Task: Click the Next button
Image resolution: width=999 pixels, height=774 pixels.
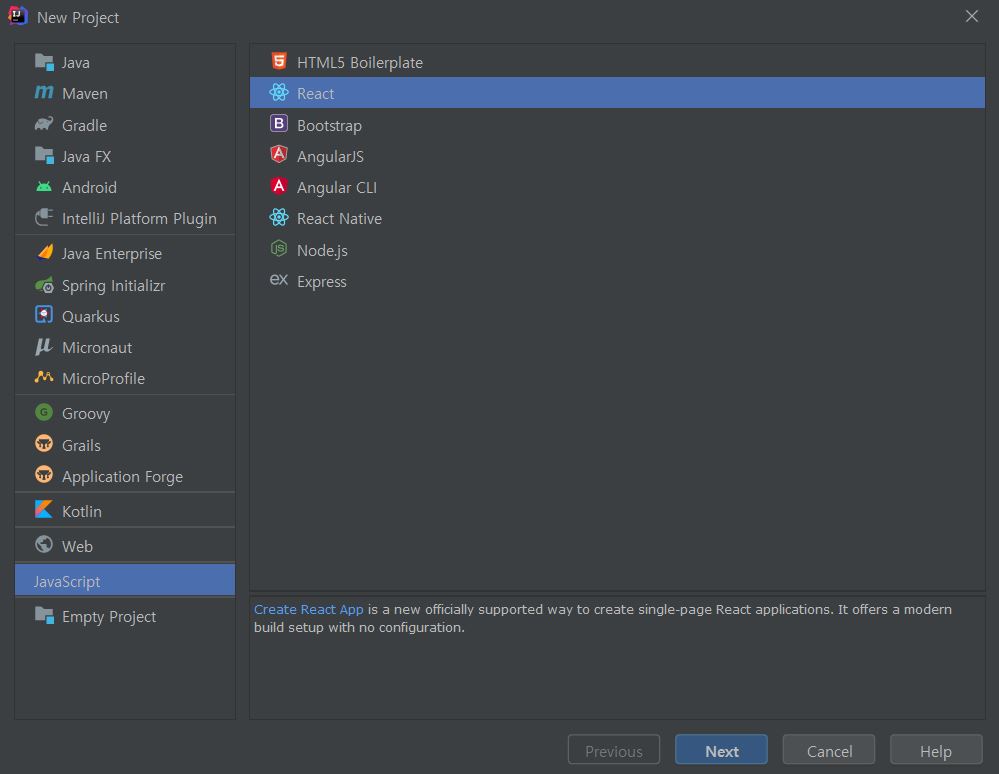Action: 721,750
